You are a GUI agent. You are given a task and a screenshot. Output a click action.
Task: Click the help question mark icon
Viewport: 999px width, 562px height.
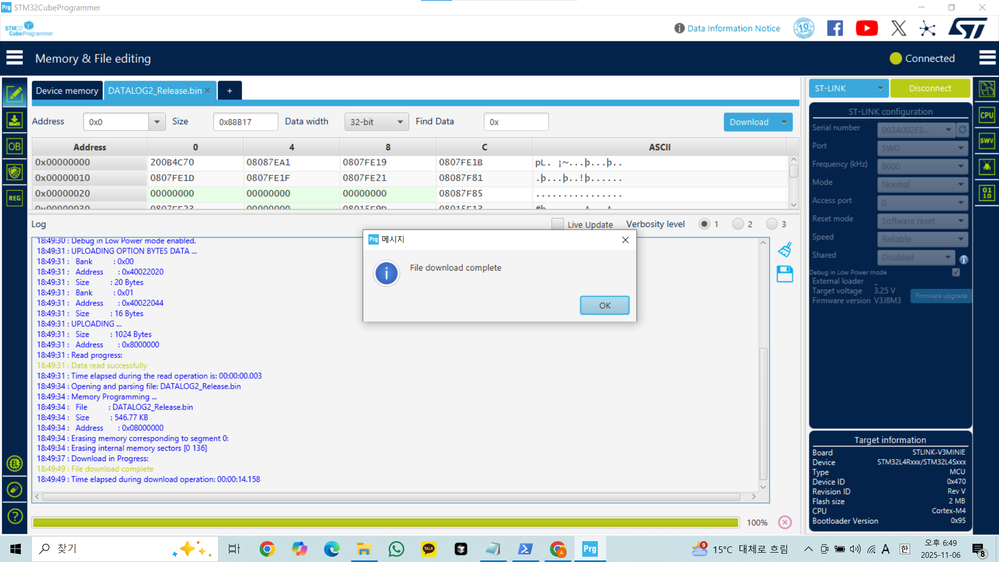(x=15, y=515)
